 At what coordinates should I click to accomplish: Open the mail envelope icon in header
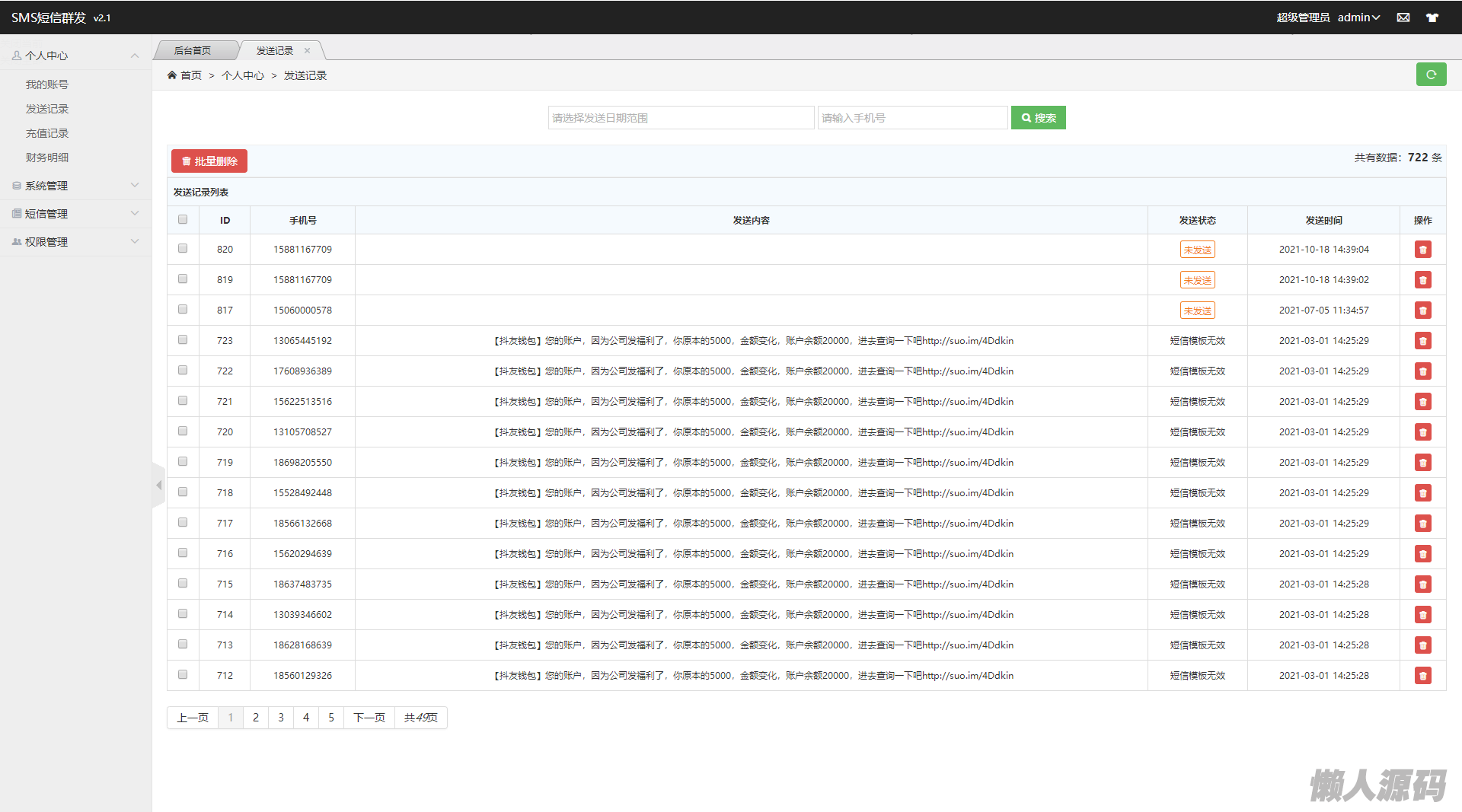pyautogui.click(x=1403, y=18)
